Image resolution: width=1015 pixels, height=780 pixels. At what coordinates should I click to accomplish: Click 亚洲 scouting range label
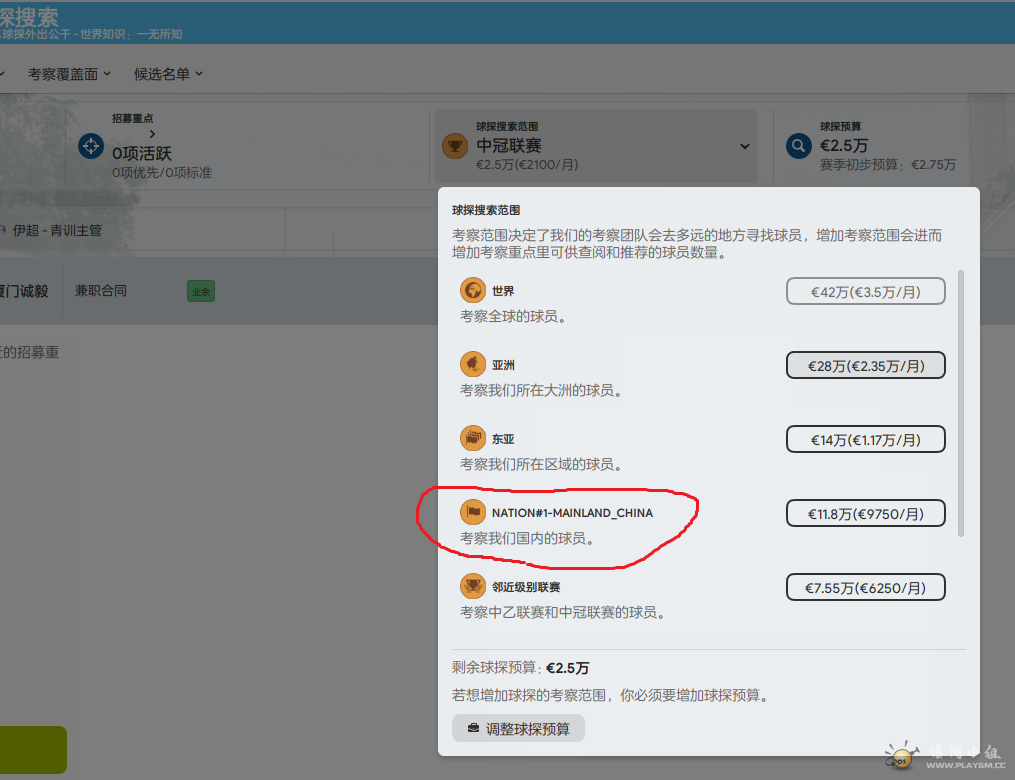[503, 365]
